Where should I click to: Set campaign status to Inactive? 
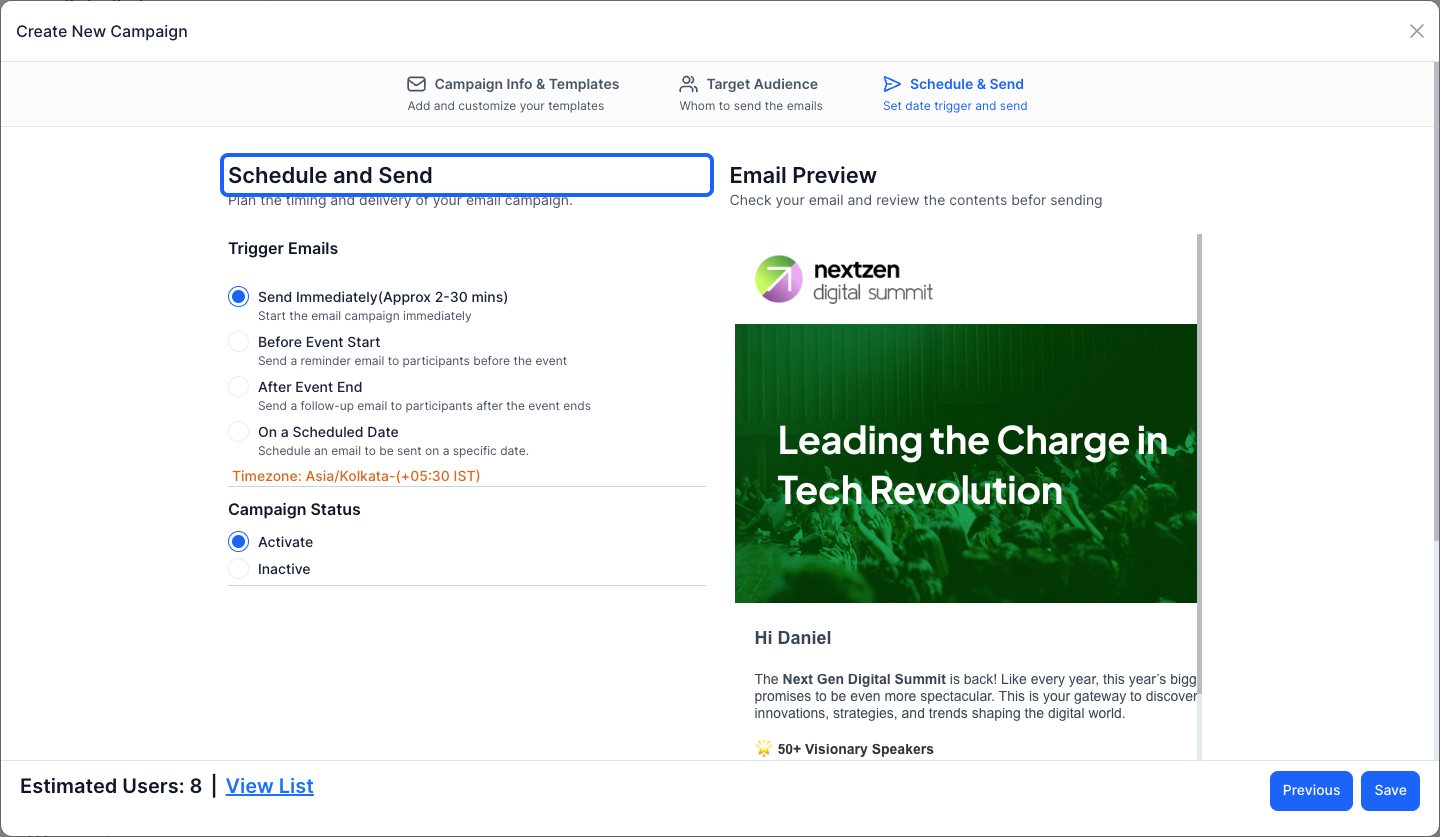click(x=238, y=569)
